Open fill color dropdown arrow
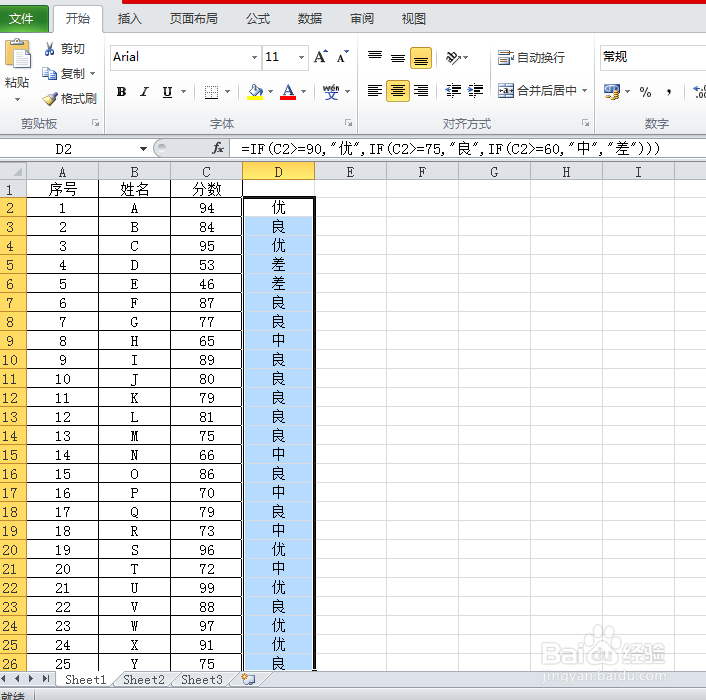Viewport: 706px width, 700px height. coord(270,92)
